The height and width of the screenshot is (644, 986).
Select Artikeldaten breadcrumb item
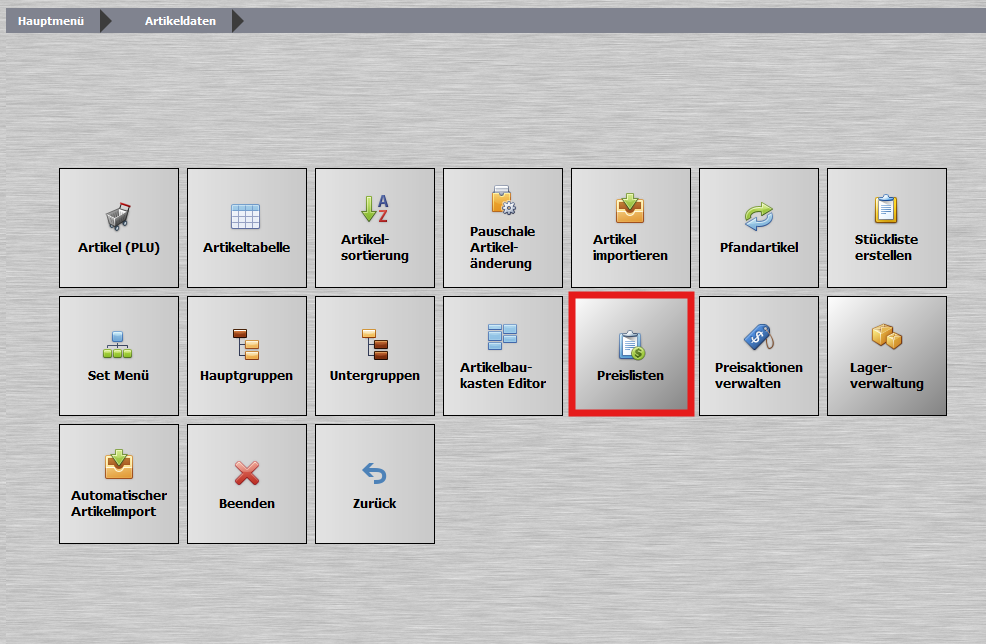pos(180,21)
